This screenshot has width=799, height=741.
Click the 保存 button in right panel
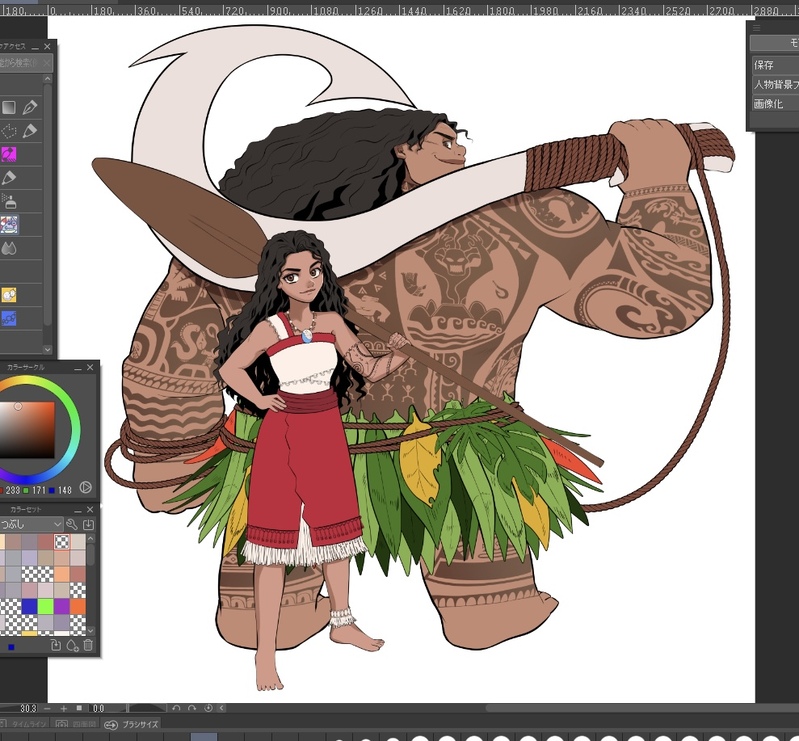[775, 65]
